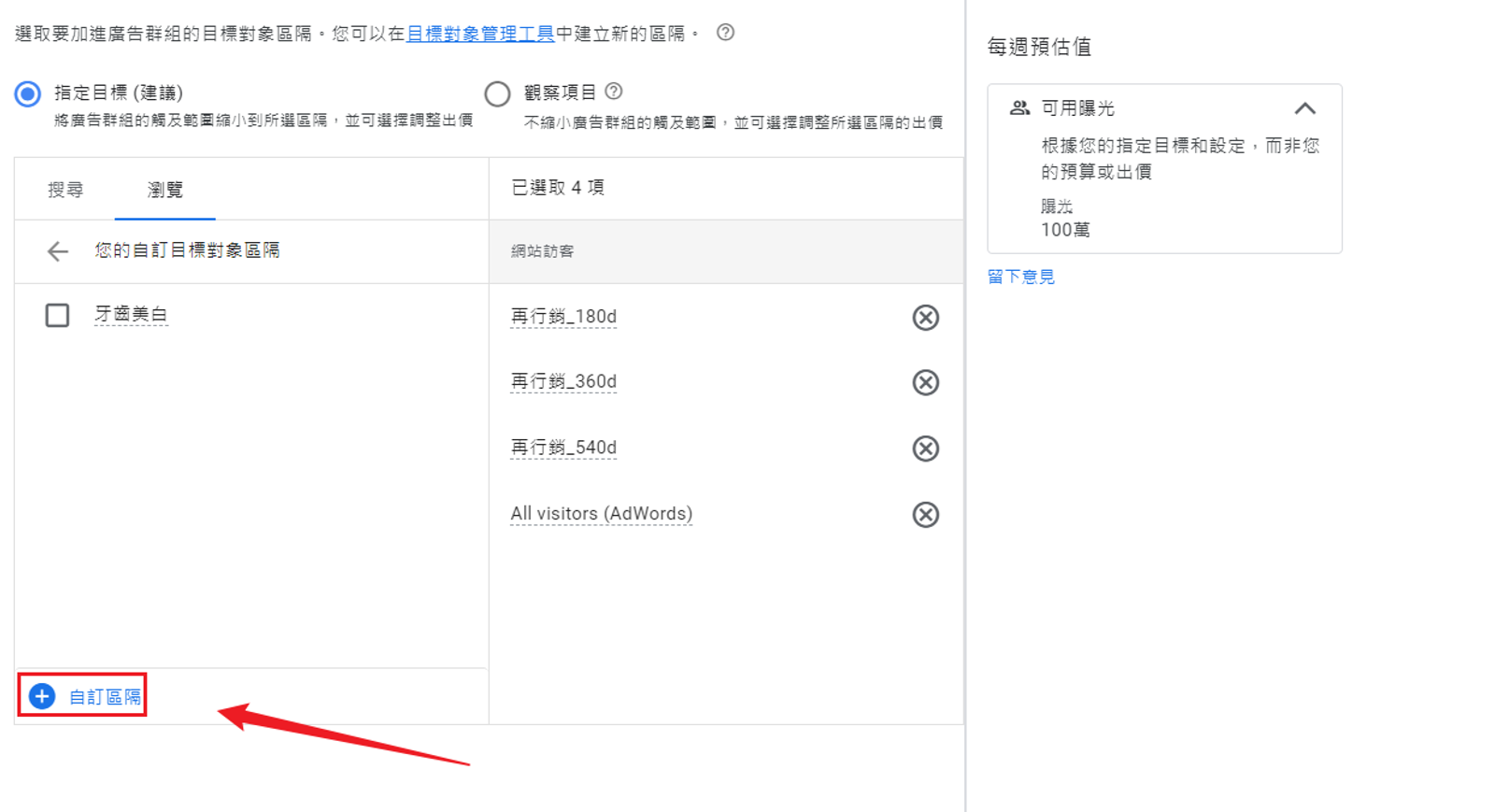Remove All visitors (AdWords) from selection
This screenshot has height=812, width=1495.
coord(925,515)
